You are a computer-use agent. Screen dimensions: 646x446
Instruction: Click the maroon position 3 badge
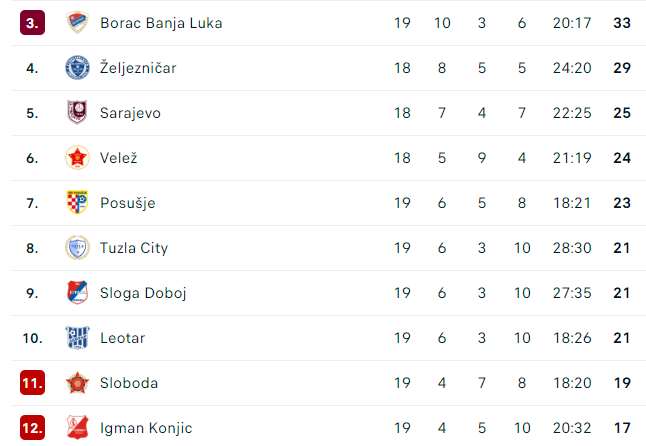point(33,23)
